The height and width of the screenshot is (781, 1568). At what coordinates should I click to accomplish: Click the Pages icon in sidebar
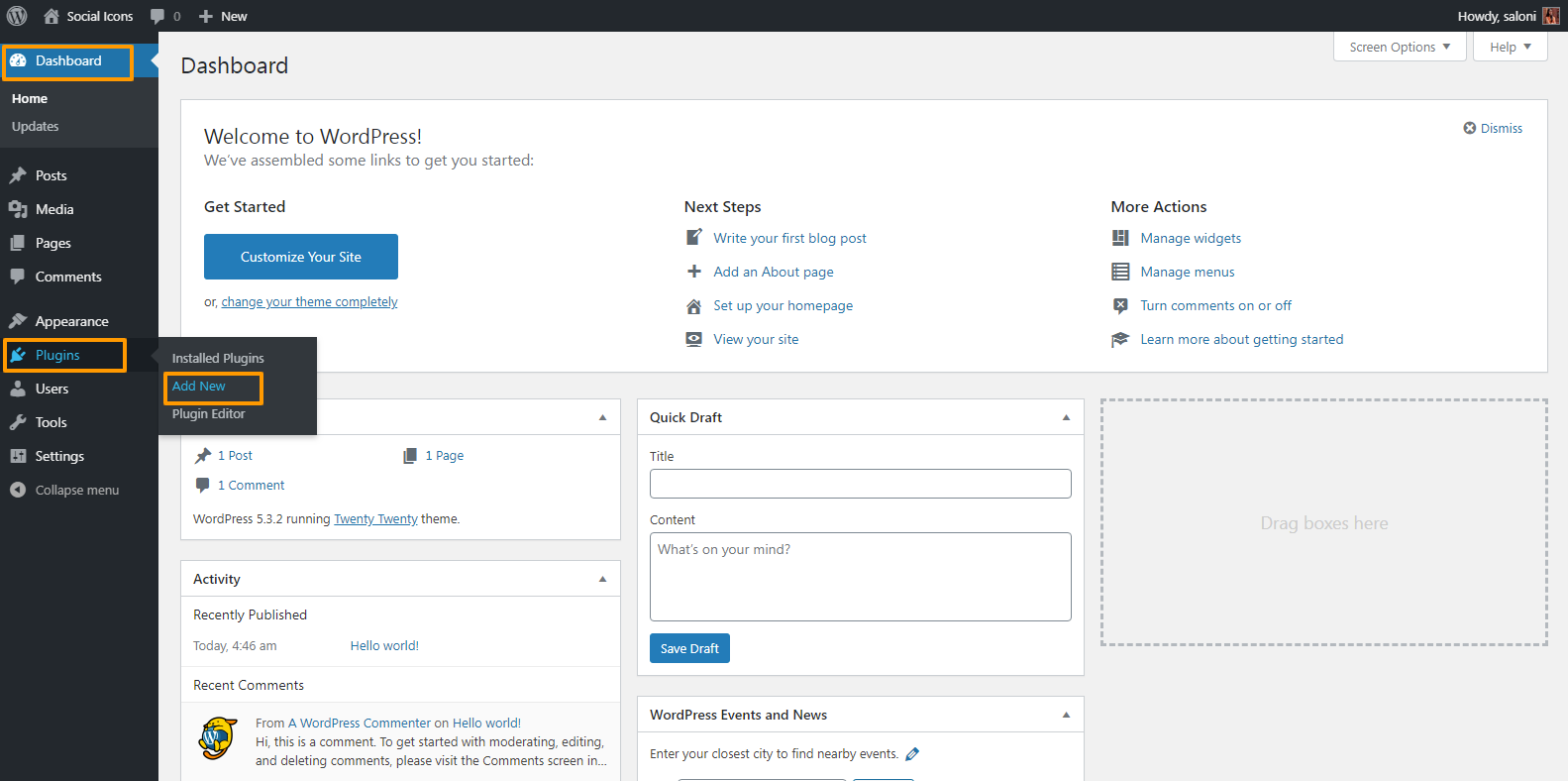(x=18, y=243)
